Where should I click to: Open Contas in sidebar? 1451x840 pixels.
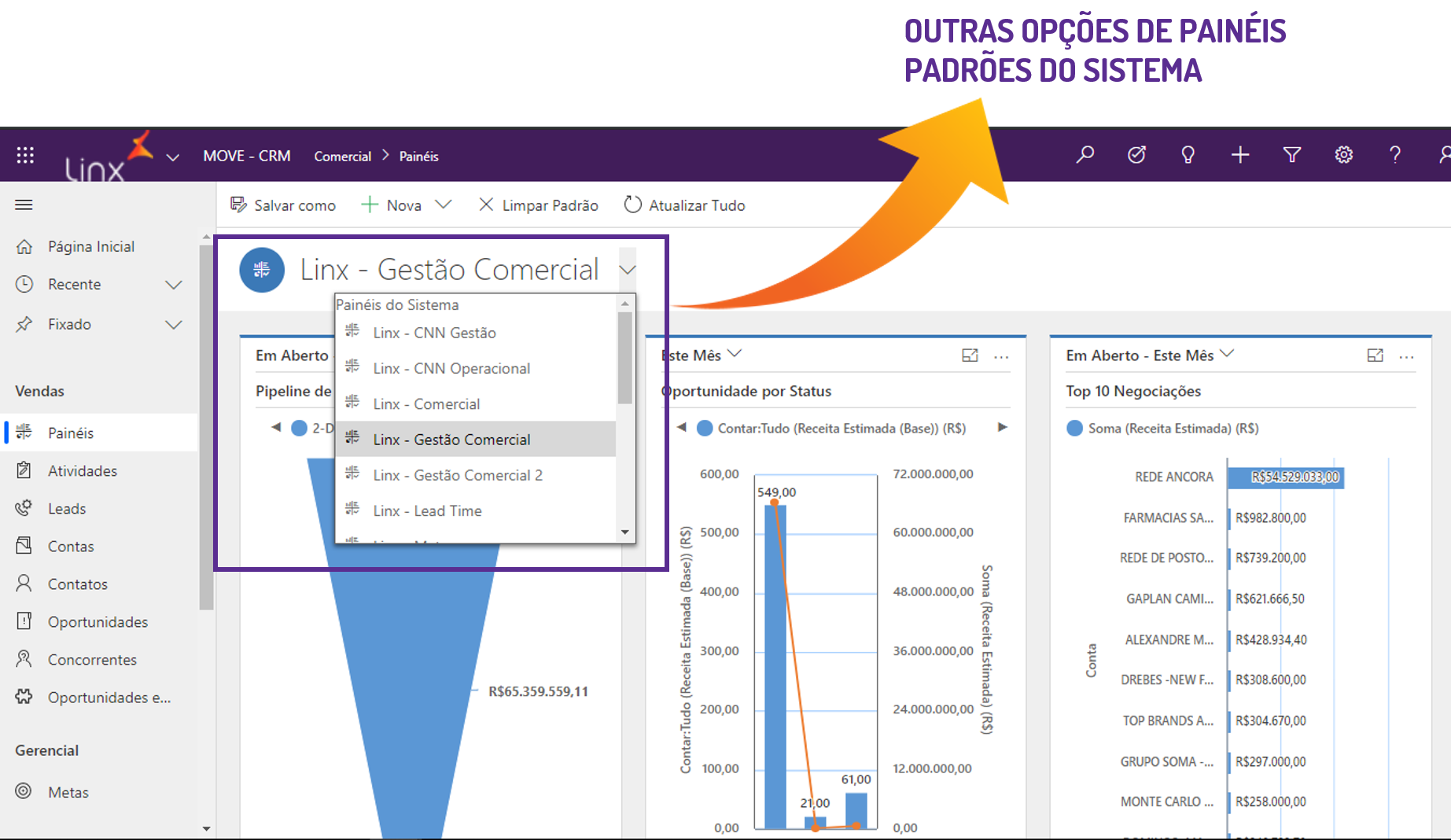[99, 546]
